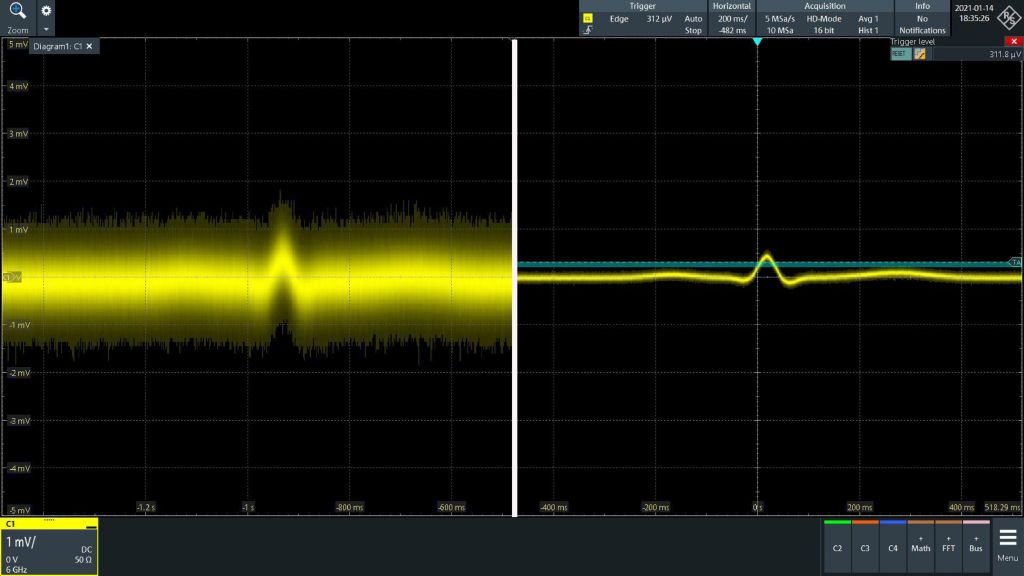Click the Zoom magnifier tool
The image size is (1024, 576).
[x=17, y=12]
